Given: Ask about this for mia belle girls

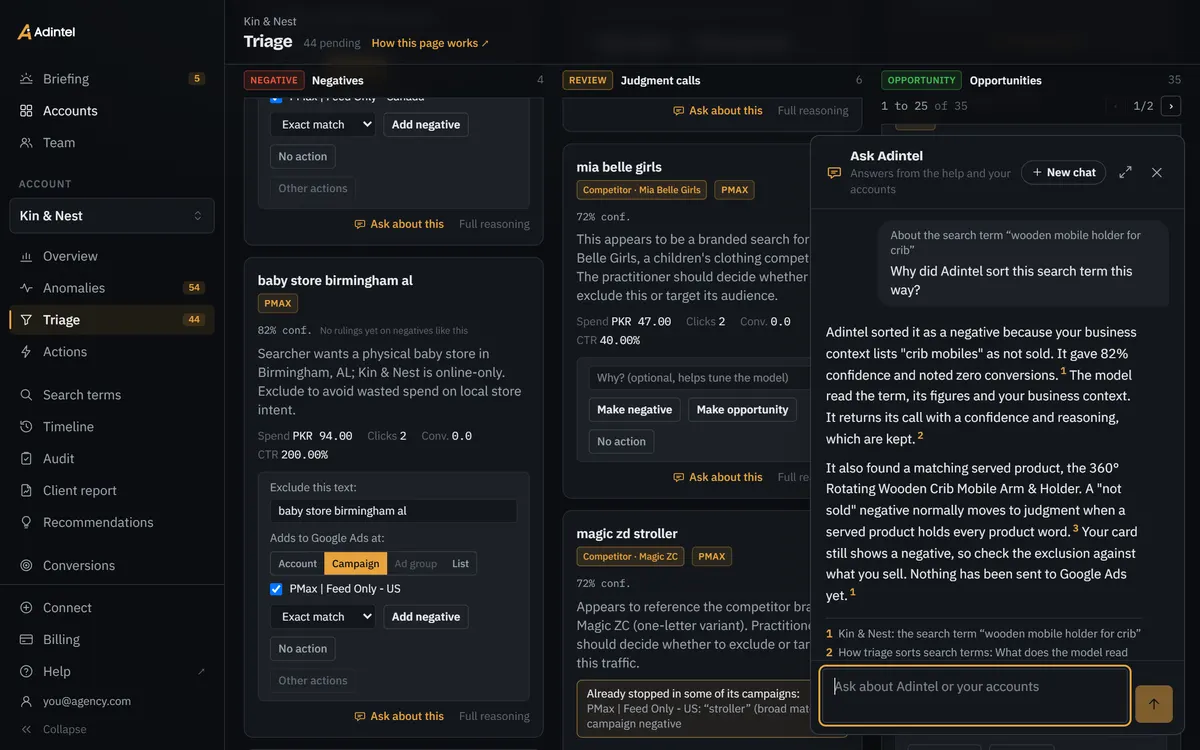Looking at the screenshot, I should [x=718, y=478].
